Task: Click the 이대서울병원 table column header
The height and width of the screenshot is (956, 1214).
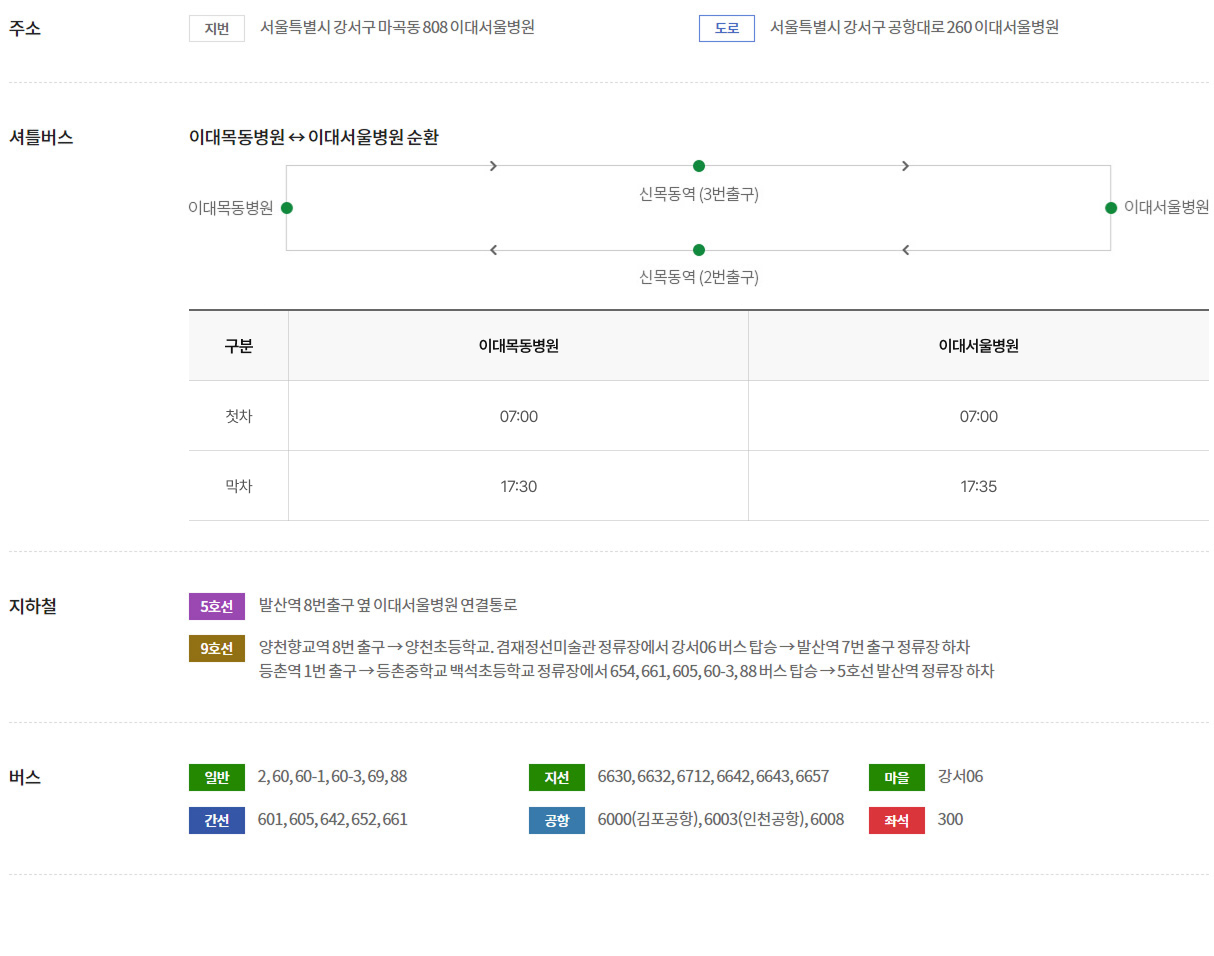Action: pyautogui.click(x=979, y=346)
